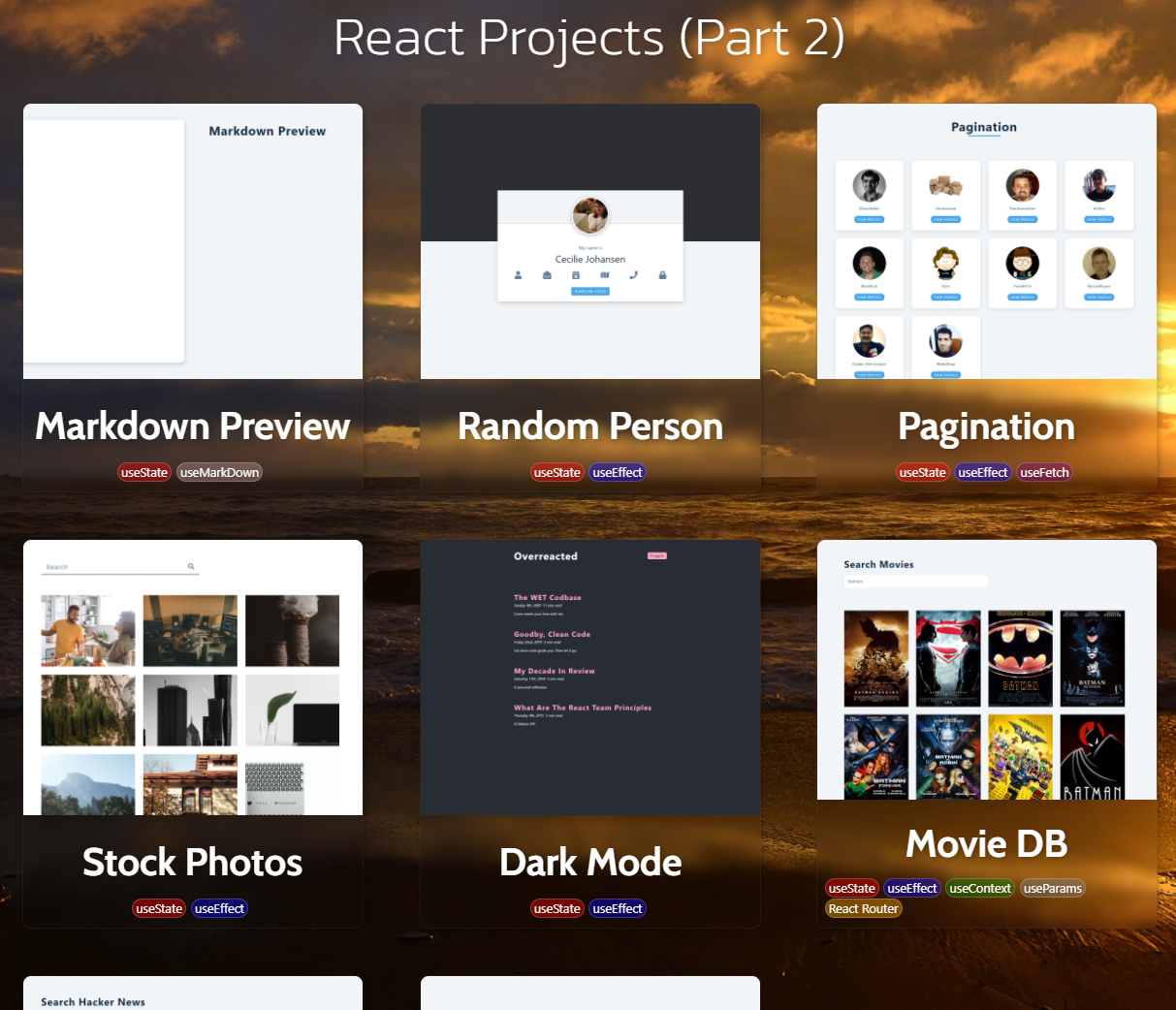Select useEffect tag under Dark Mode
This screenshot has height=1010, width=1176.
click(x=618, y=909)
